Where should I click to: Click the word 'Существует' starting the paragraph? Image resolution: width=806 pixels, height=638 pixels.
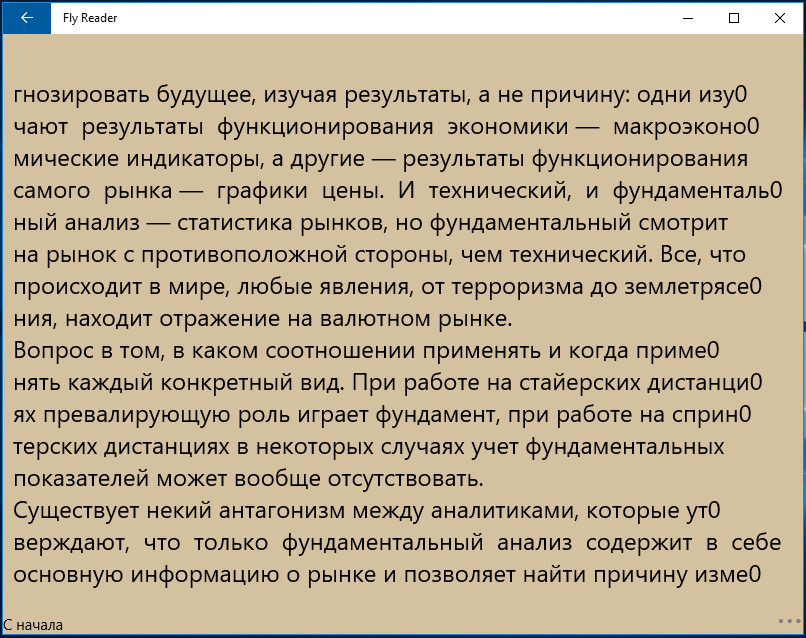click(x=76, y=511)
